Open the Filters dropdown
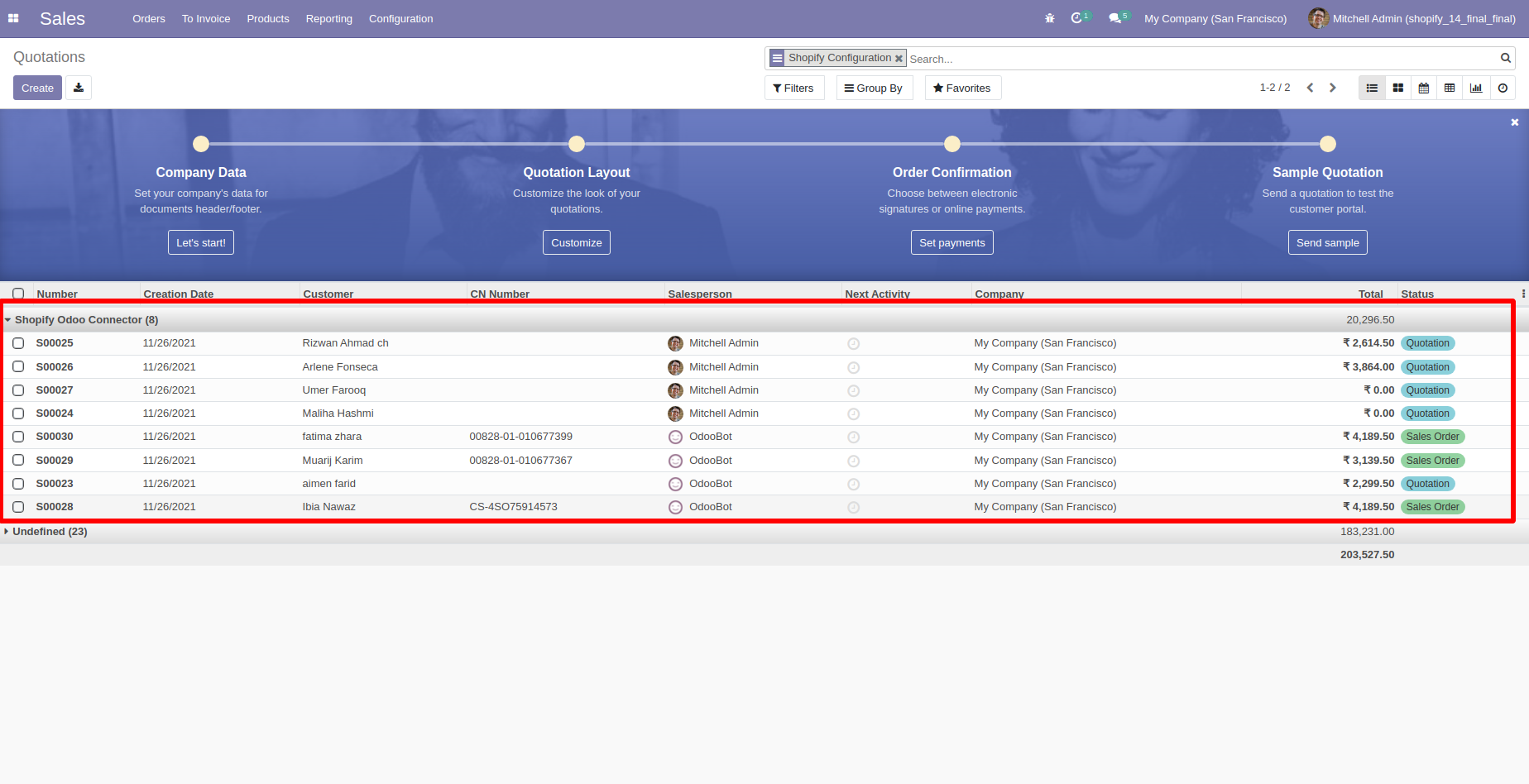 pyautogui.click(x=794, y=88)
